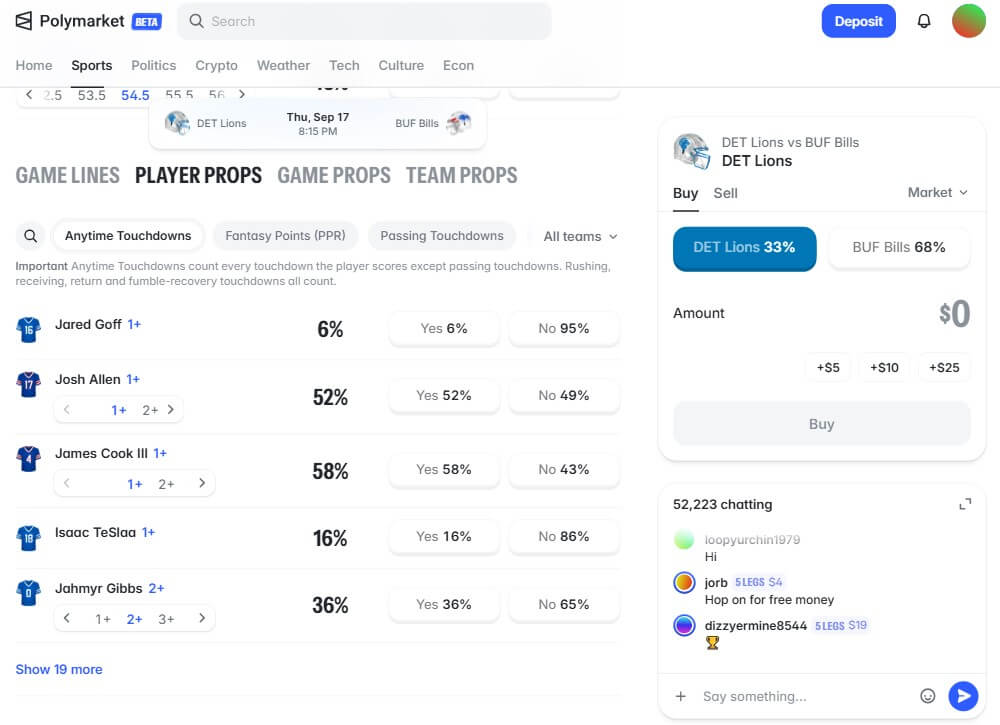Viewport: 1000px width, 725px height.
Task: Click Josh Allen's jersey icon
Action: (x=29, y=384)
